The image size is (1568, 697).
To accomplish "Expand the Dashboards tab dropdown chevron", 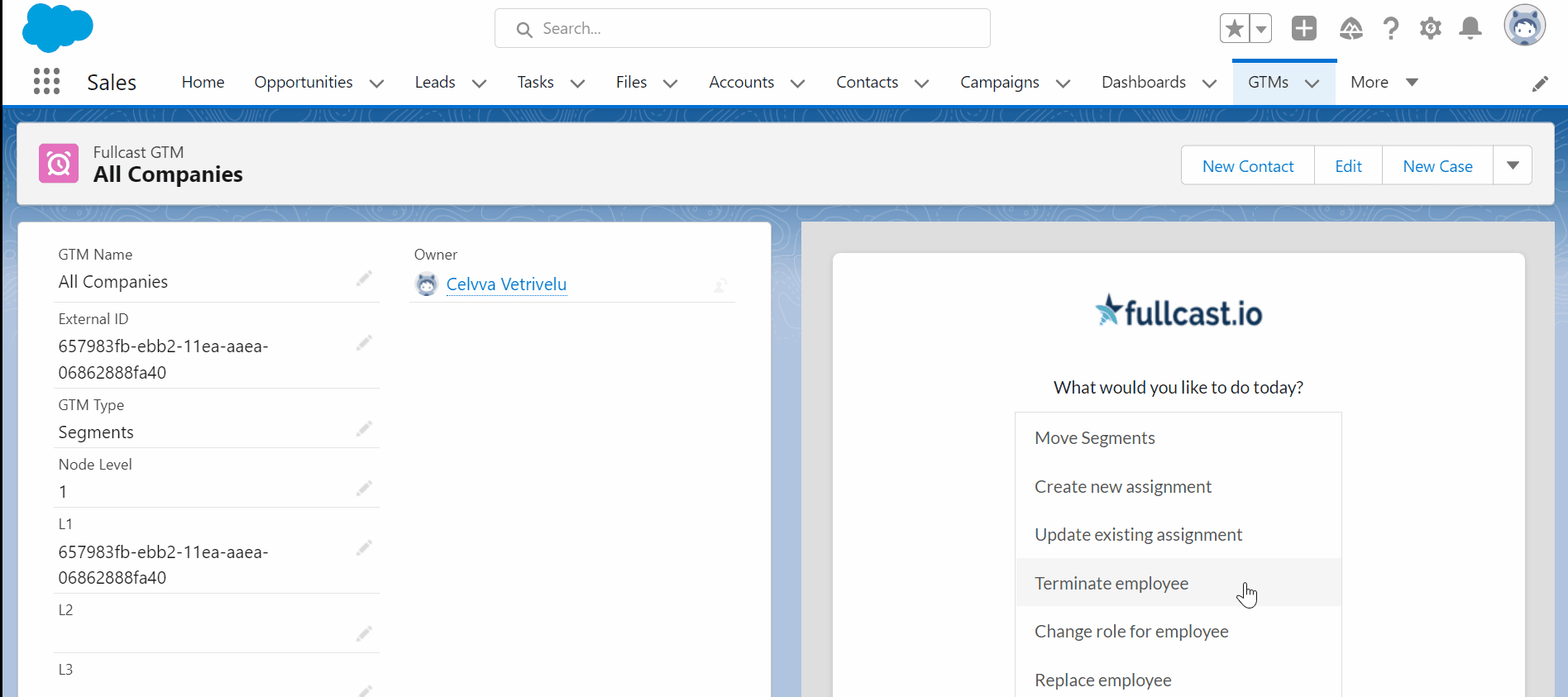I will pos(1209,84).
